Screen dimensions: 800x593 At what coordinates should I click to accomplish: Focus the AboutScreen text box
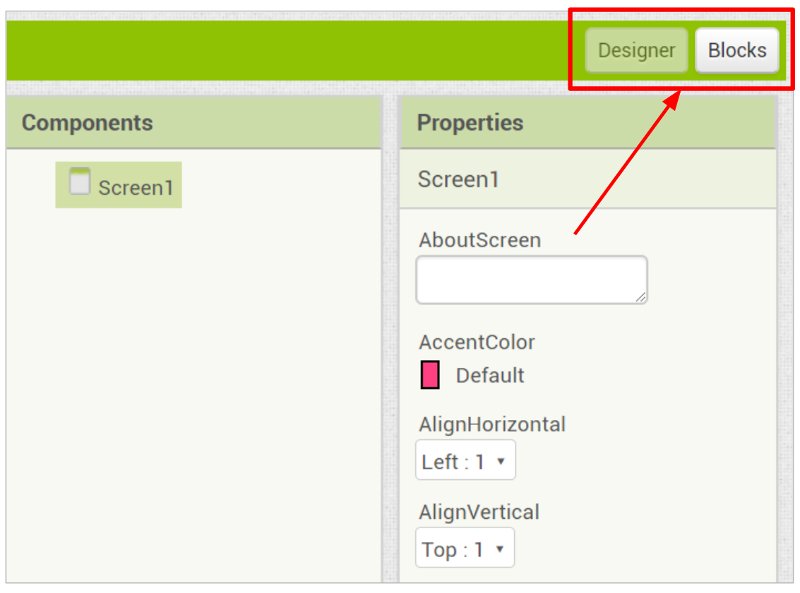(532, 280)
